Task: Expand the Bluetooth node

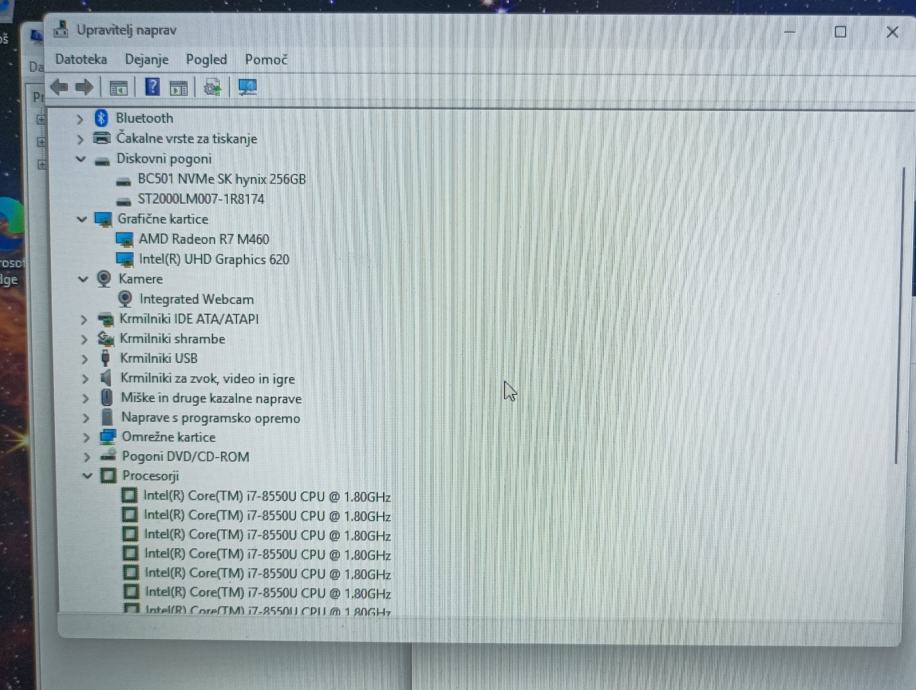Action: point(79,119)
